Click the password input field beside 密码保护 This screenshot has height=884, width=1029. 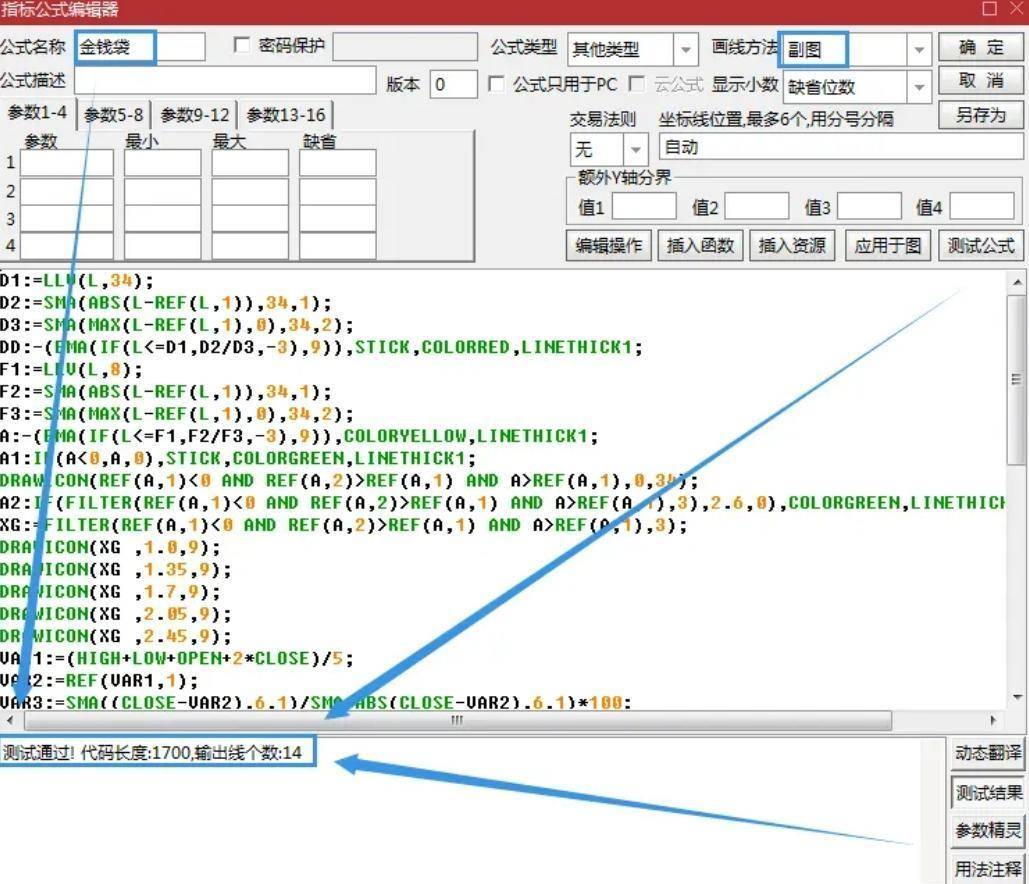pyautogui.click(x=405, y=47)
